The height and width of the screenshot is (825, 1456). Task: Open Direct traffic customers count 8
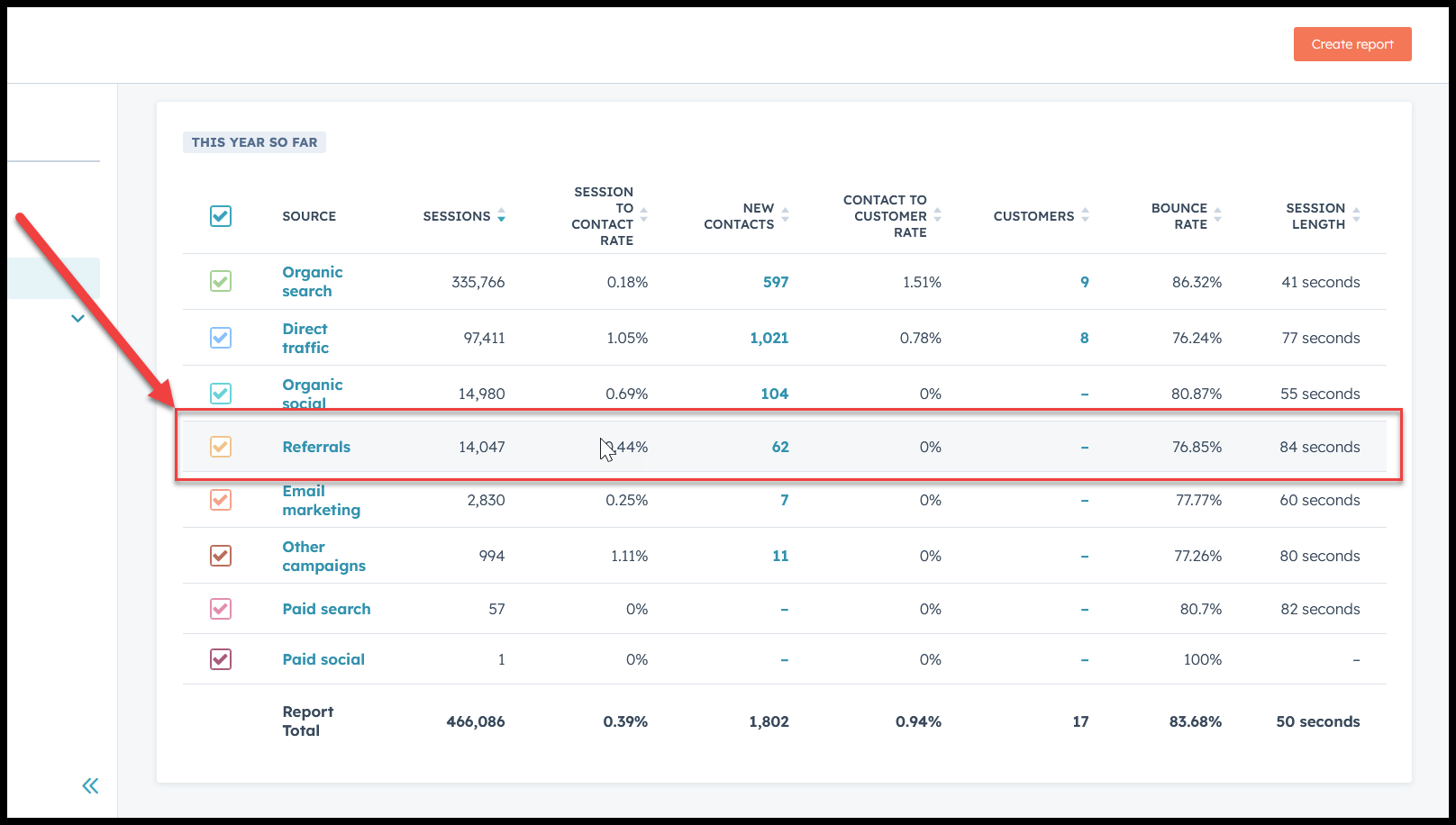coord(1084,338)
